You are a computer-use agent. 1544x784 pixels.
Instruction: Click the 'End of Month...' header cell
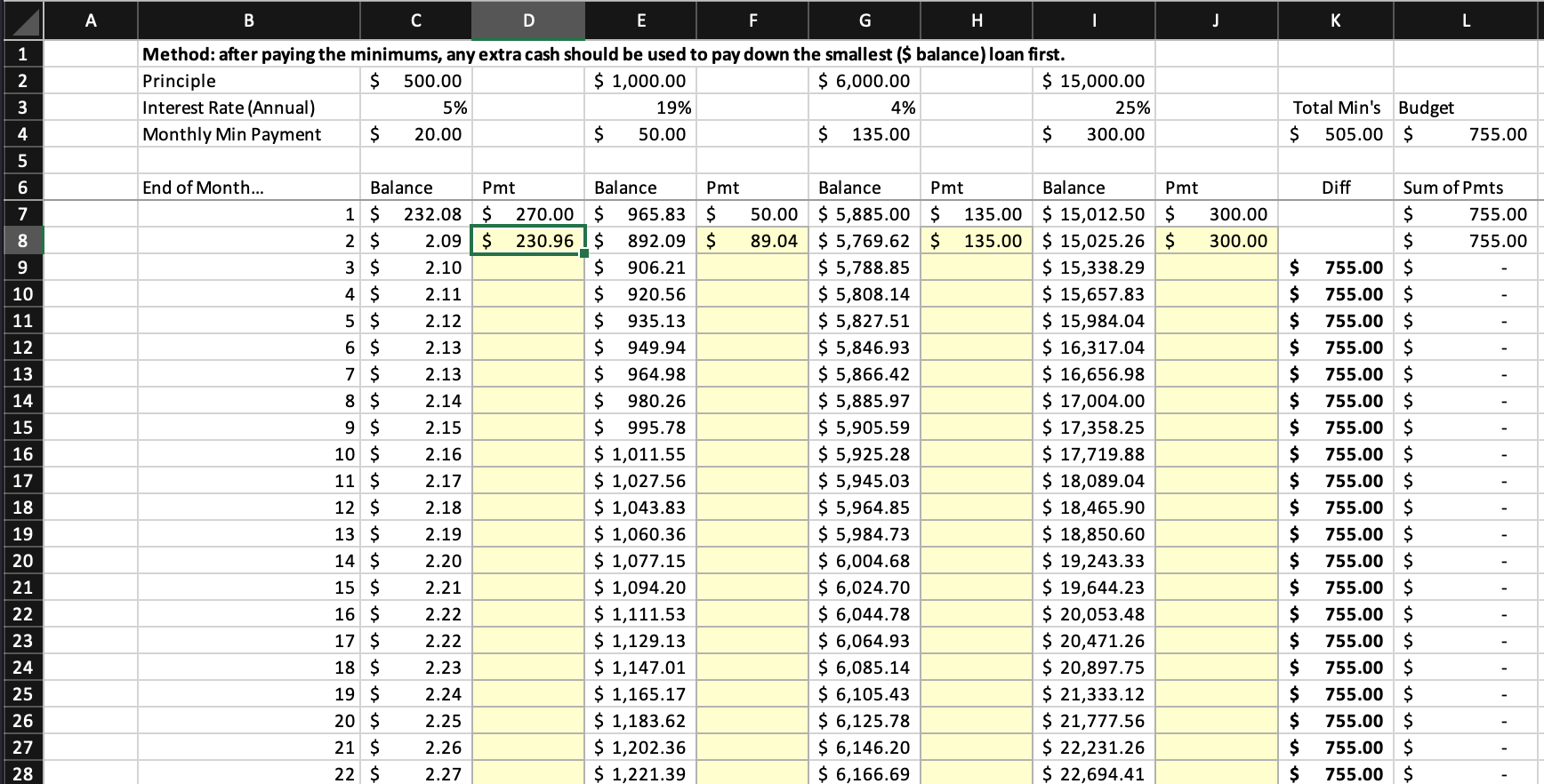click(x=249, y=188)
